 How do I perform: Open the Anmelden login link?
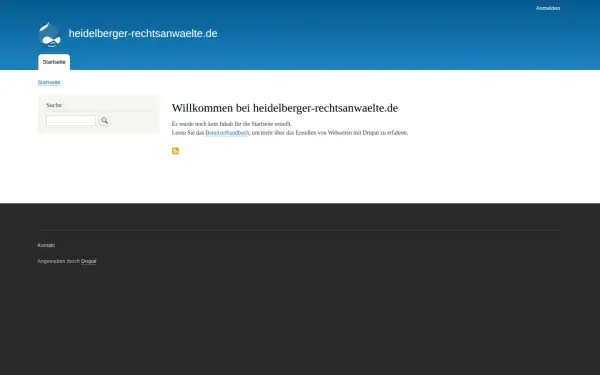548,8
